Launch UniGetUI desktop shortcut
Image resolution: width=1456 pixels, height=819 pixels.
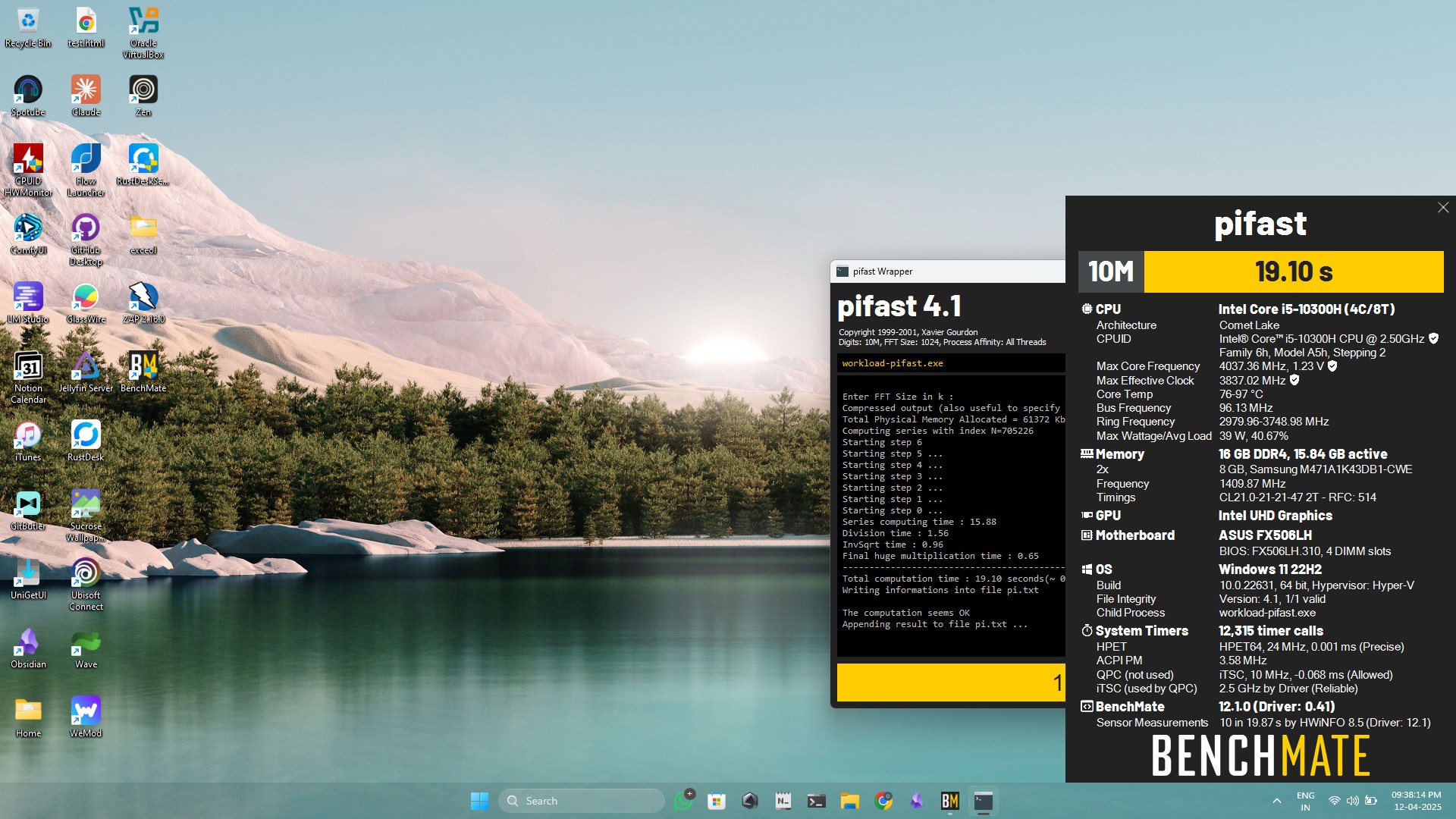[x=28, y=579]
